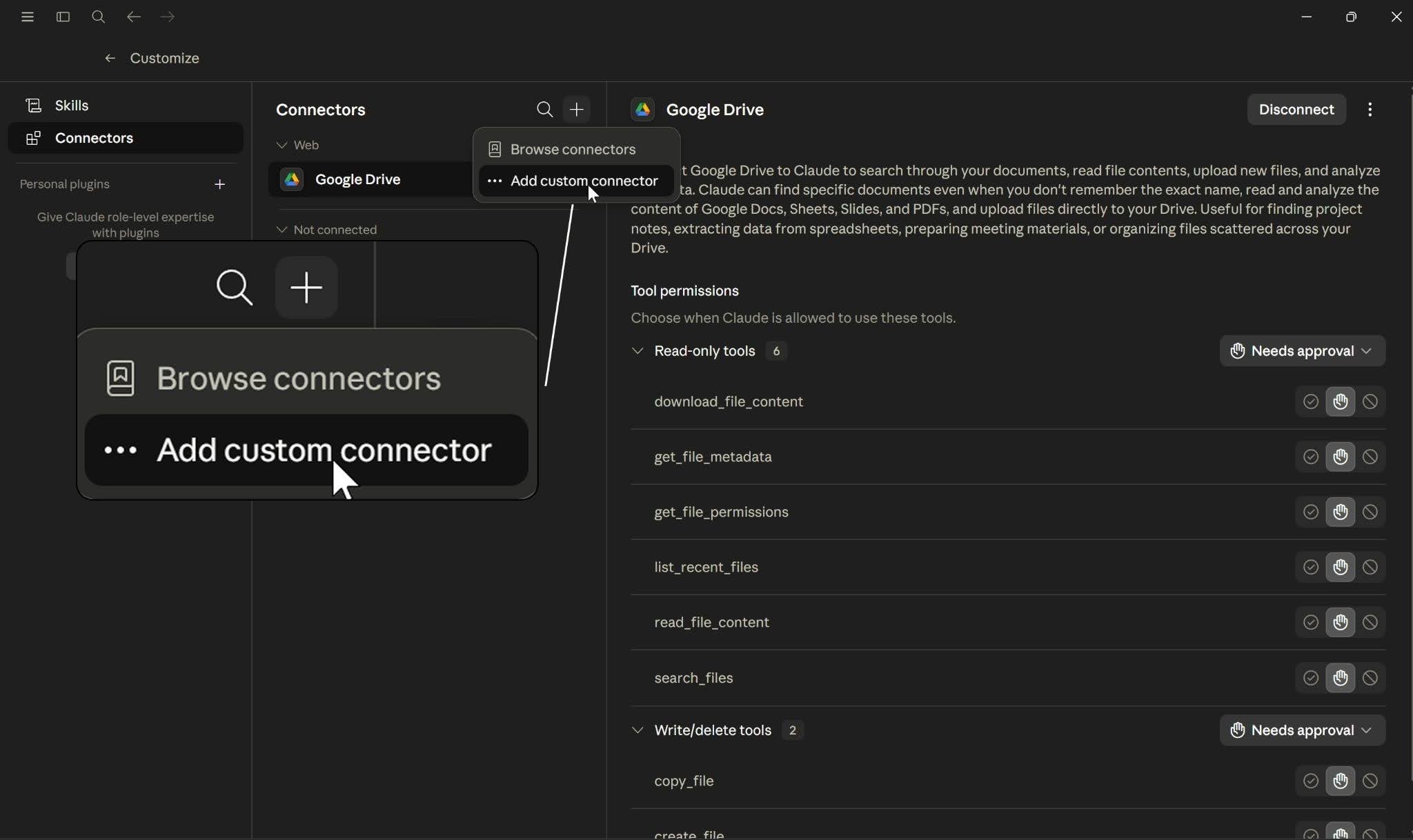Go back with the Customize arrow
Image resolution: width=1413 pixels, height=840 pixels.
coord(110,59)
